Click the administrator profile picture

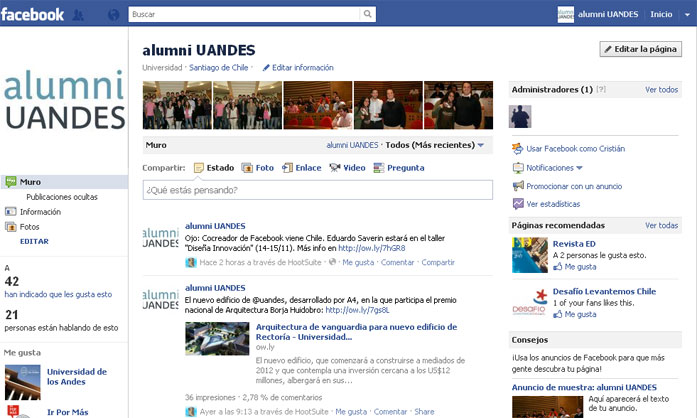coord(520,117)
